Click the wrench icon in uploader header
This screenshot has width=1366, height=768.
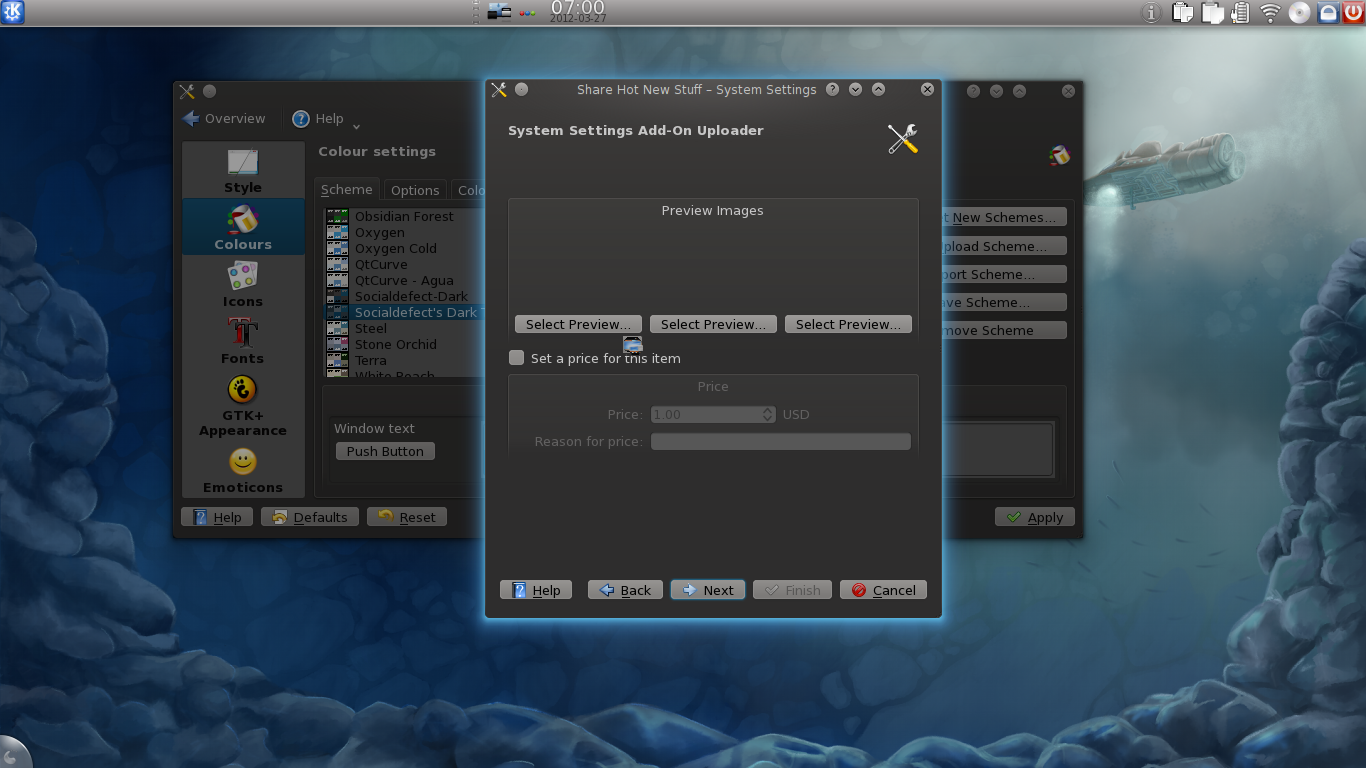[x=902, y=138]
